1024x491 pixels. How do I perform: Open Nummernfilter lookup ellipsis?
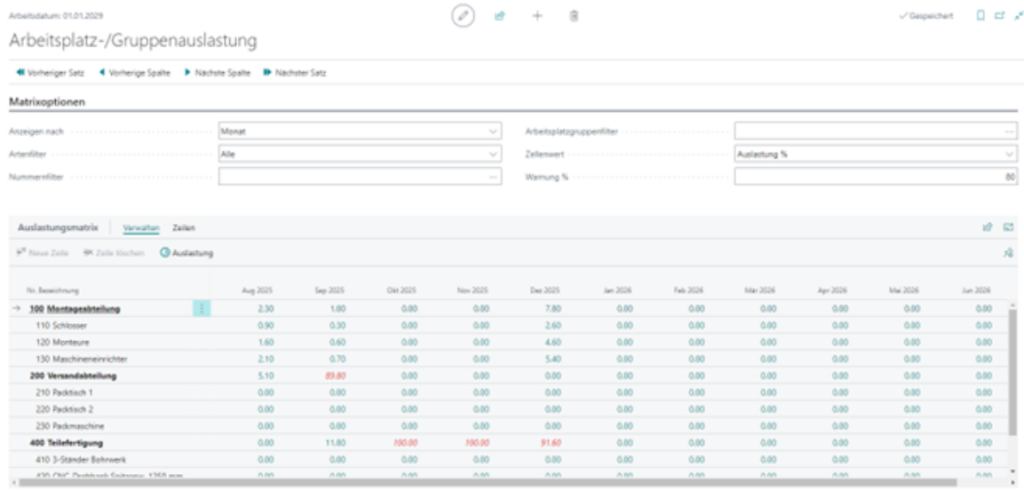pos(493,177)
